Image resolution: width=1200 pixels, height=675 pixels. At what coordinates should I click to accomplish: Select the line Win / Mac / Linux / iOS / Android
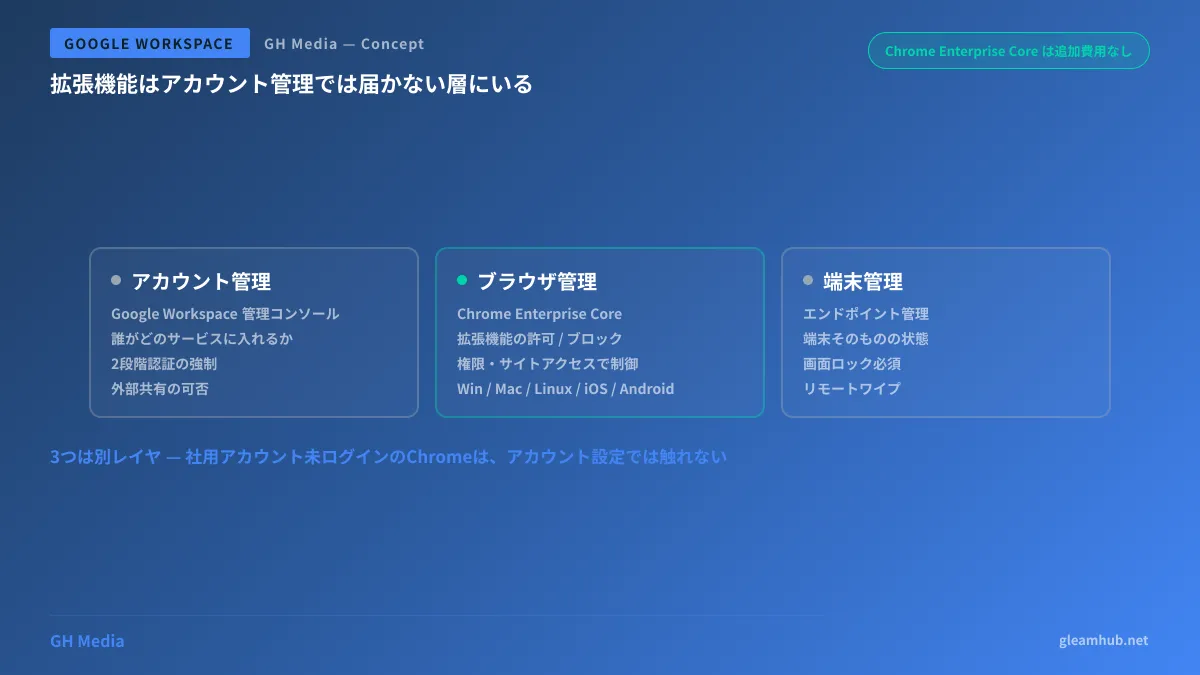point(565,389)
